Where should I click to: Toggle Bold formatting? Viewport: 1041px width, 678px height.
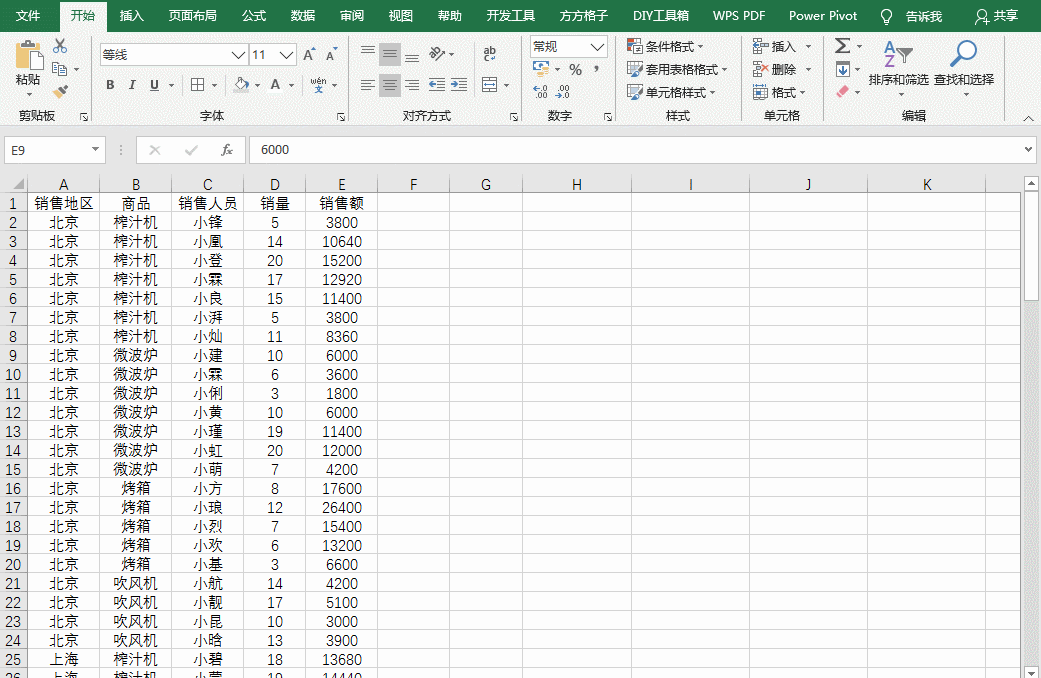coord(110,85)
